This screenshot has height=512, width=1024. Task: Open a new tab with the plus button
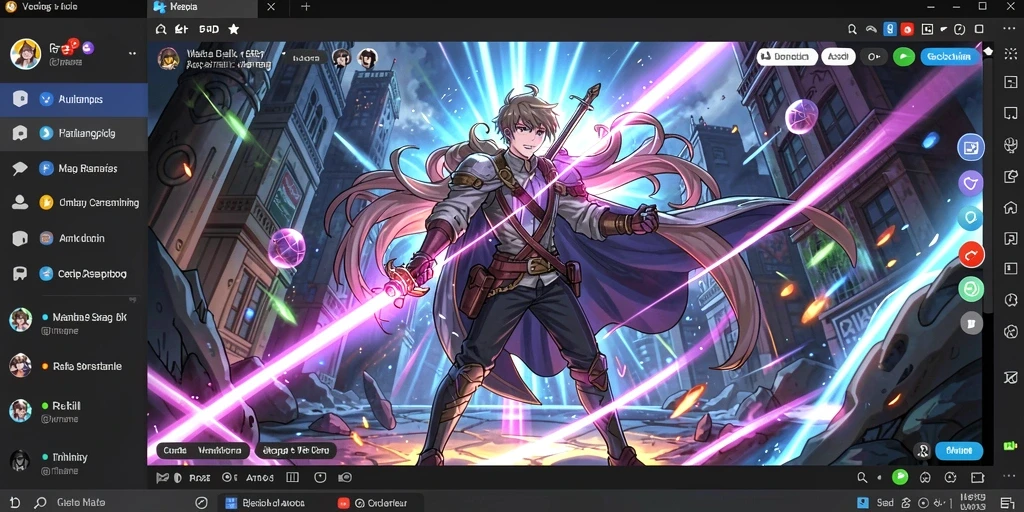[305, 7]
